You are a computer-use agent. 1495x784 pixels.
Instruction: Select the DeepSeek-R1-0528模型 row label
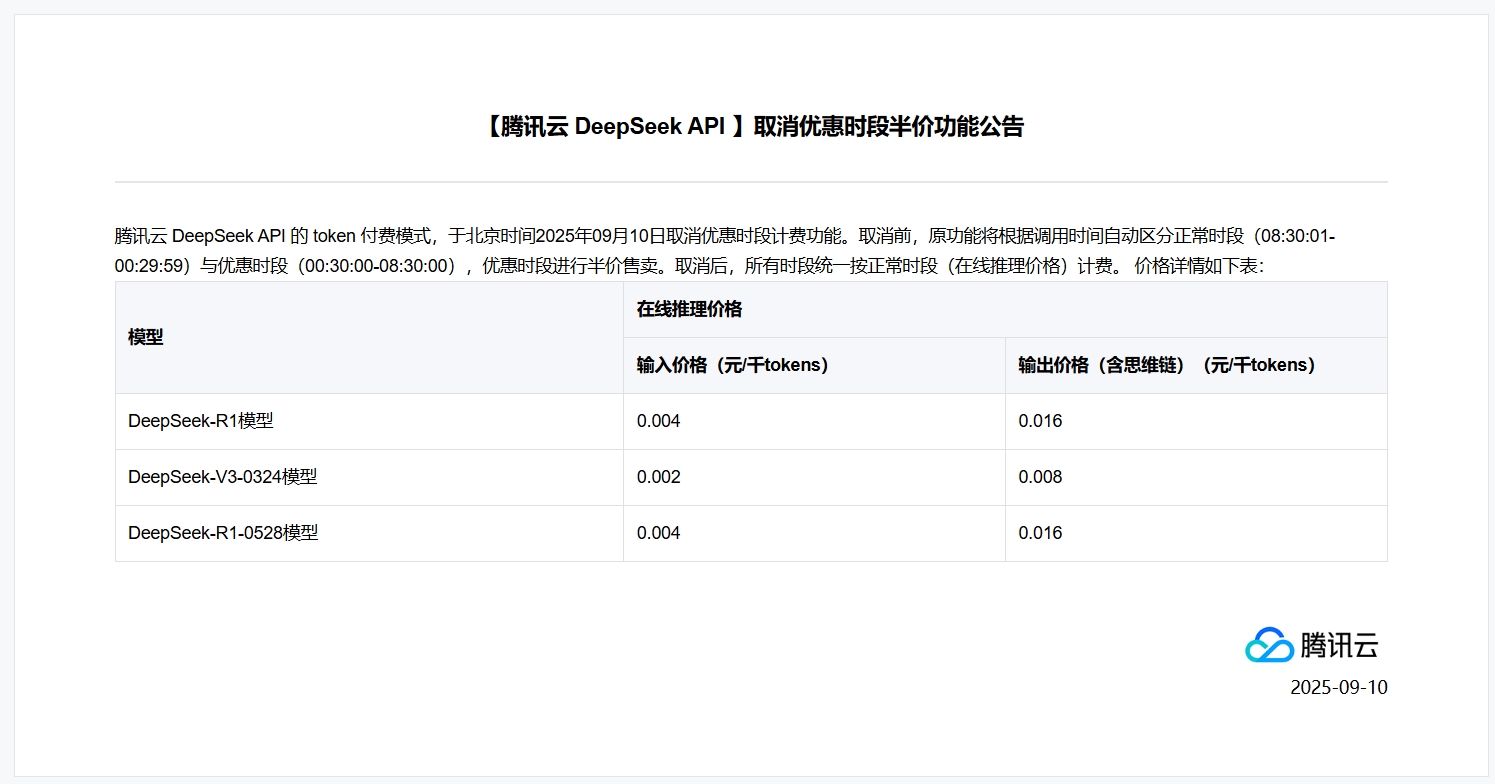click(x=223, y=534)
